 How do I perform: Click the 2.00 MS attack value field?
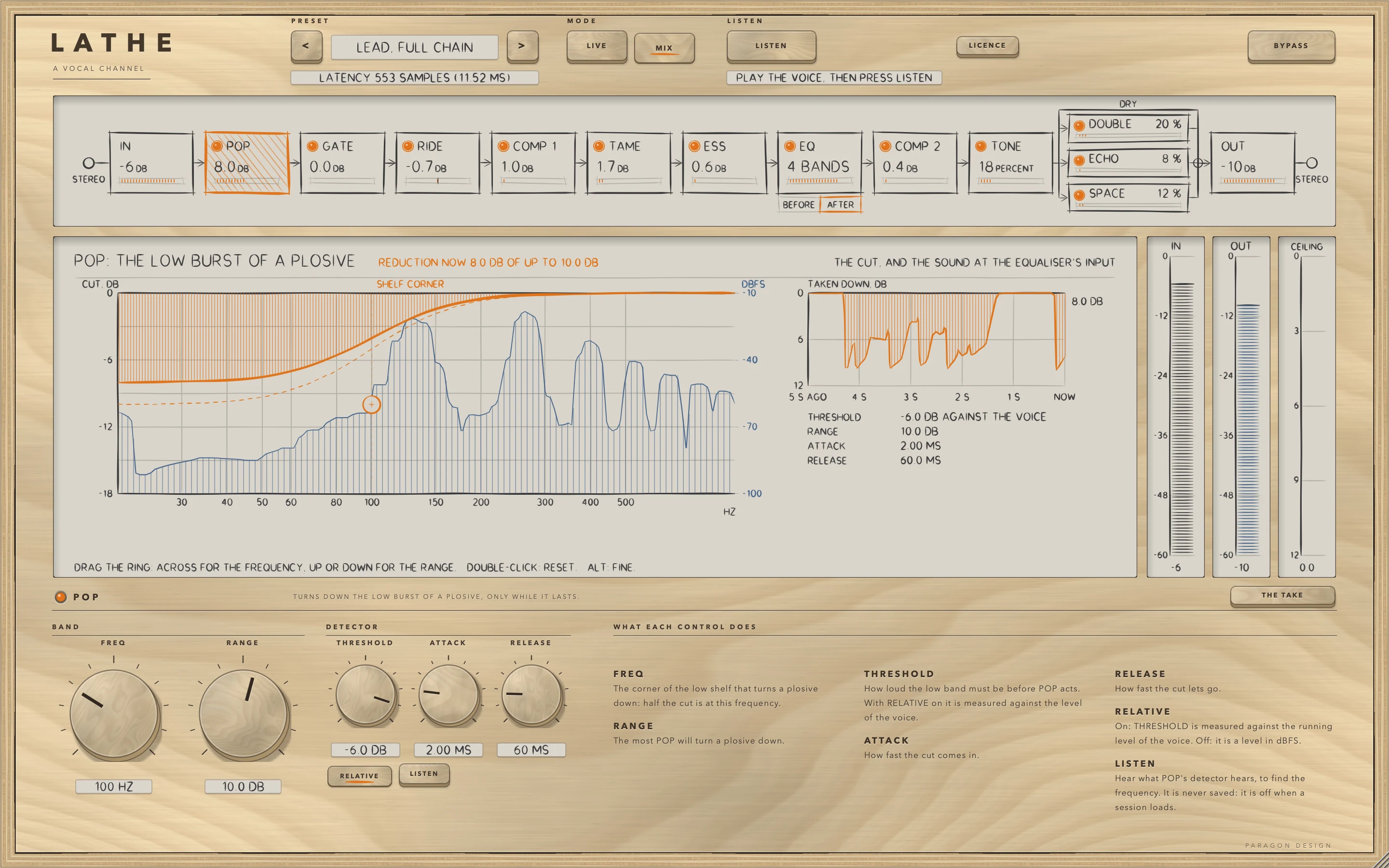[x=448, y=750]
